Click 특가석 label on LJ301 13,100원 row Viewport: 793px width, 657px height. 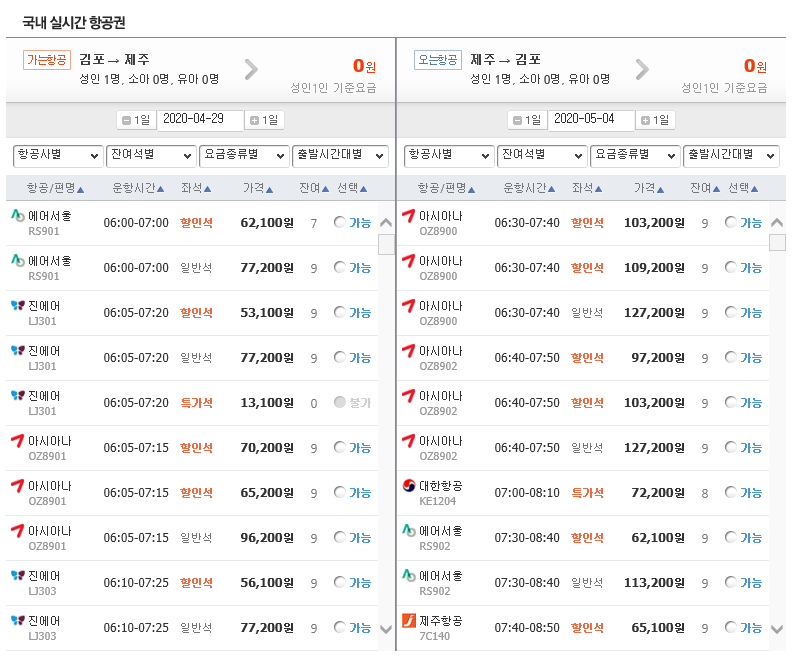coord(196,403)
